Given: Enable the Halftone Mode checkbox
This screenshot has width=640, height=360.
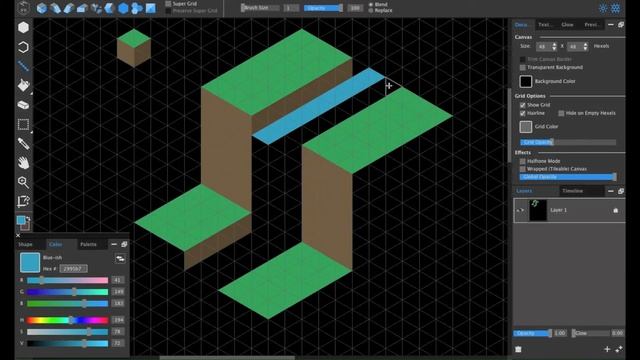Looking at the screenshot, I should pos(522,161).
